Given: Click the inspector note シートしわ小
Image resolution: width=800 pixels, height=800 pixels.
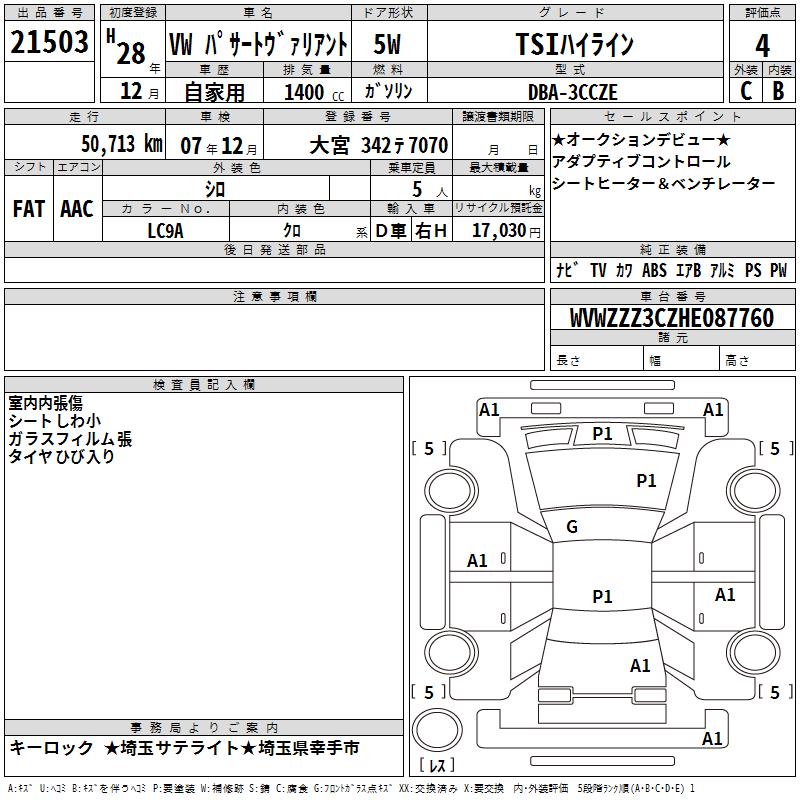Looking at the screenshot, I should [x=55, y=421].
